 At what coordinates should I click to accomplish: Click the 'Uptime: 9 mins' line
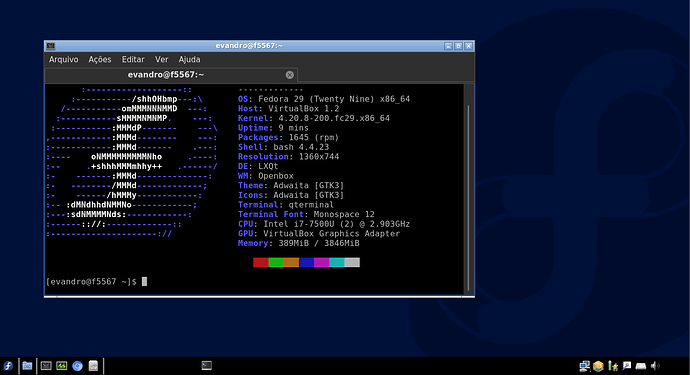(273, 128)
